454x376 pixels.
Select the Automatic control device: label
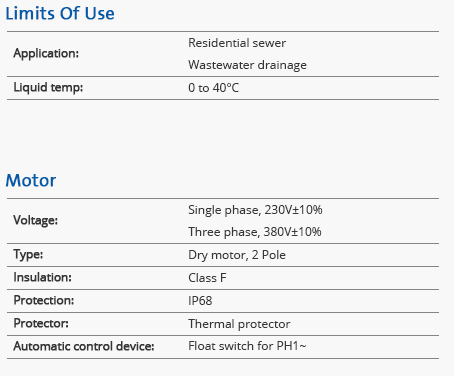click(84, 346)
